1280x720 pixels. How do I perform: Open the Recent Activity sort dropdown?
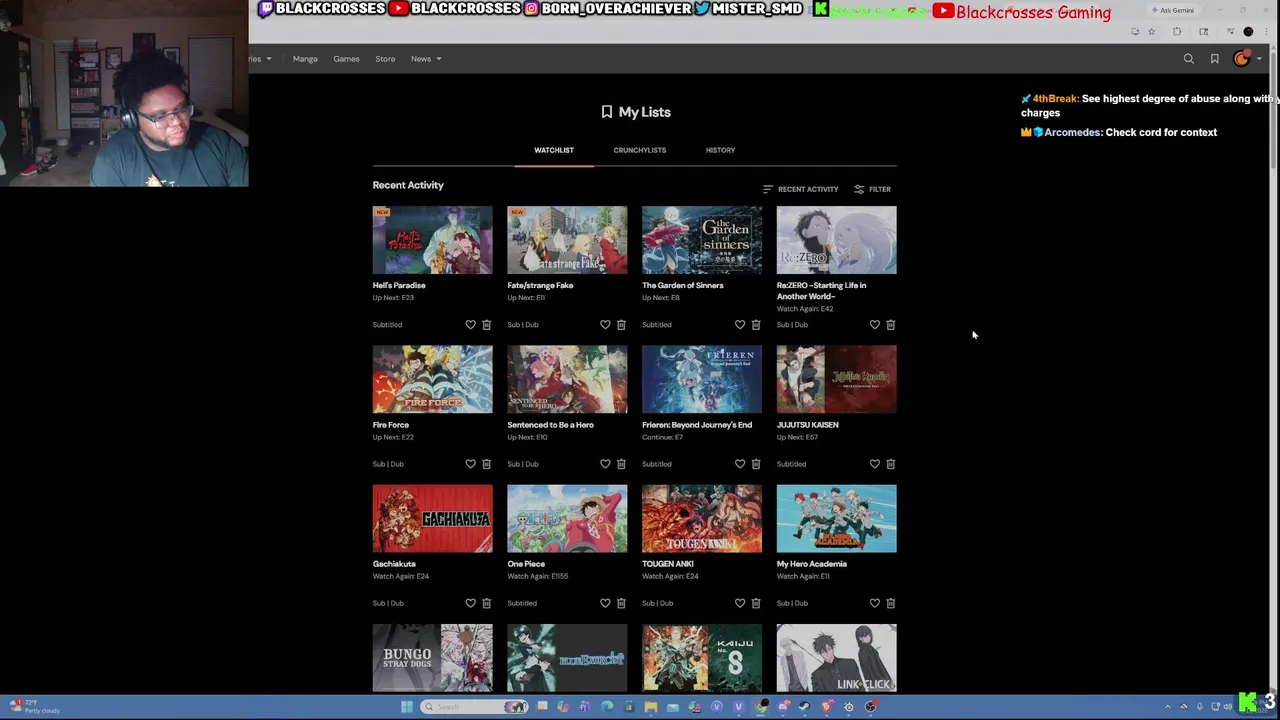pos(800,189)
